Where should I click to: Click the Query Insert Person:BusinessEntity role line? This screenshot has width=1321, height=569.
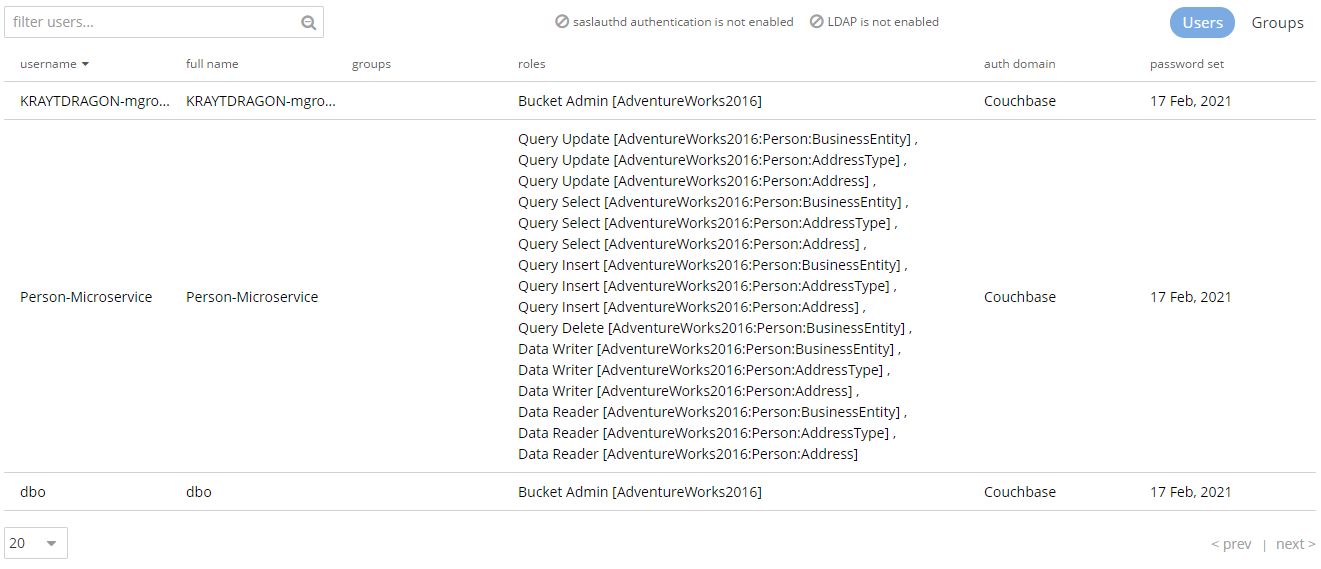pos(709,265)
